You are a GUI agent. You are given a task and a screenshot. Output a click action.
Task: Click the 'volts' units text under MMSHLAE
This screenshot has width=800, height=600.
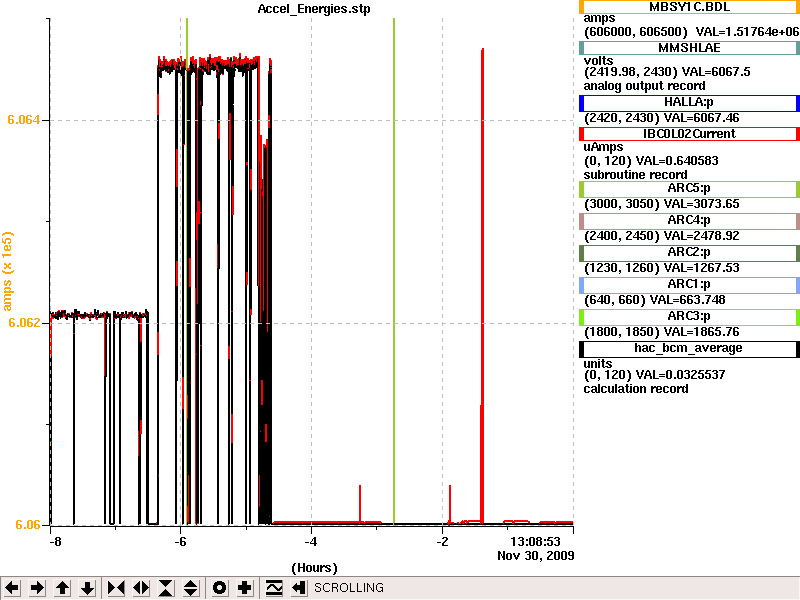coord(598,61)
